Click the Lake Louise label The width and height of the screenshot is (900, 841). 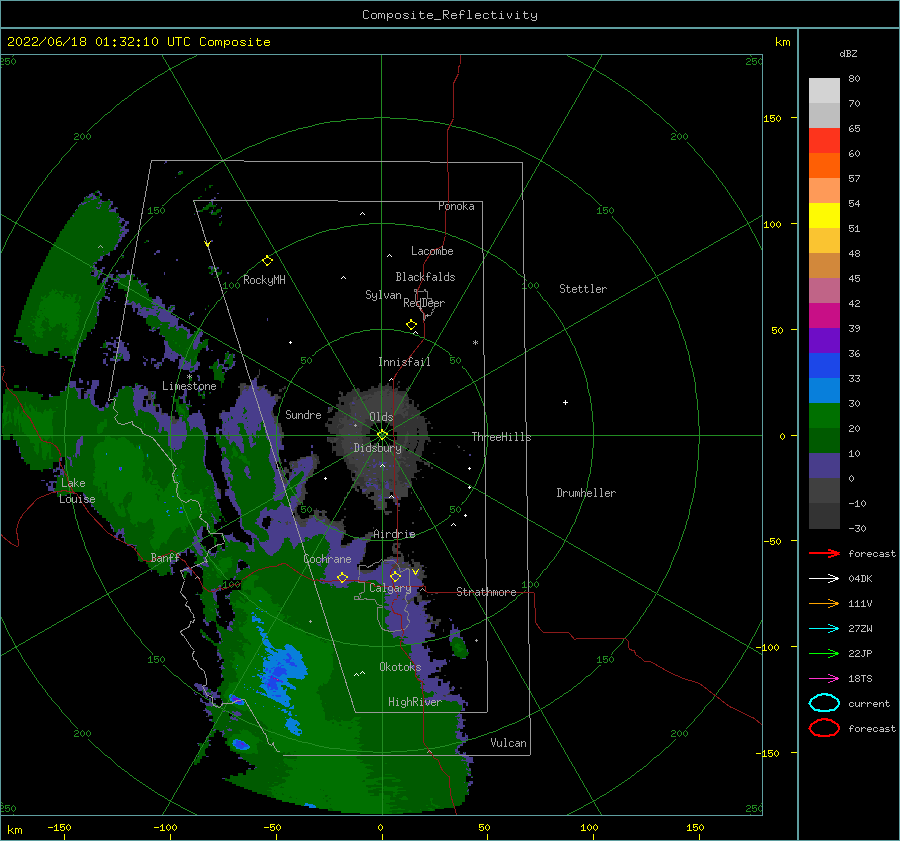point(77,491)
